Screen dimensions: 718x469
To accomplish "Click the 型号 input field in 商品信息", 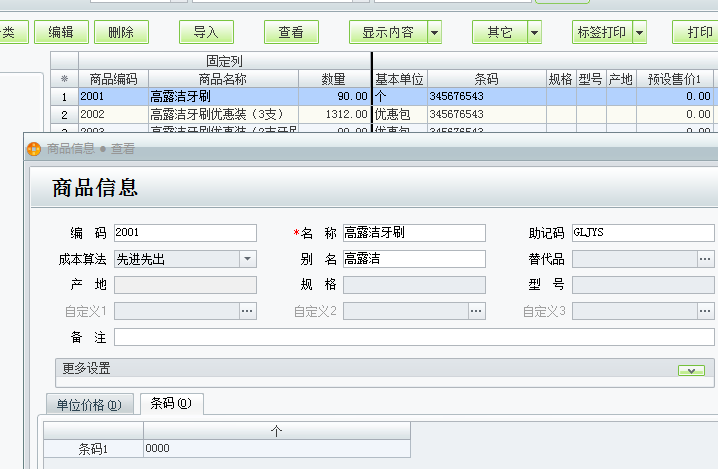I will click(x=643, y=285).
